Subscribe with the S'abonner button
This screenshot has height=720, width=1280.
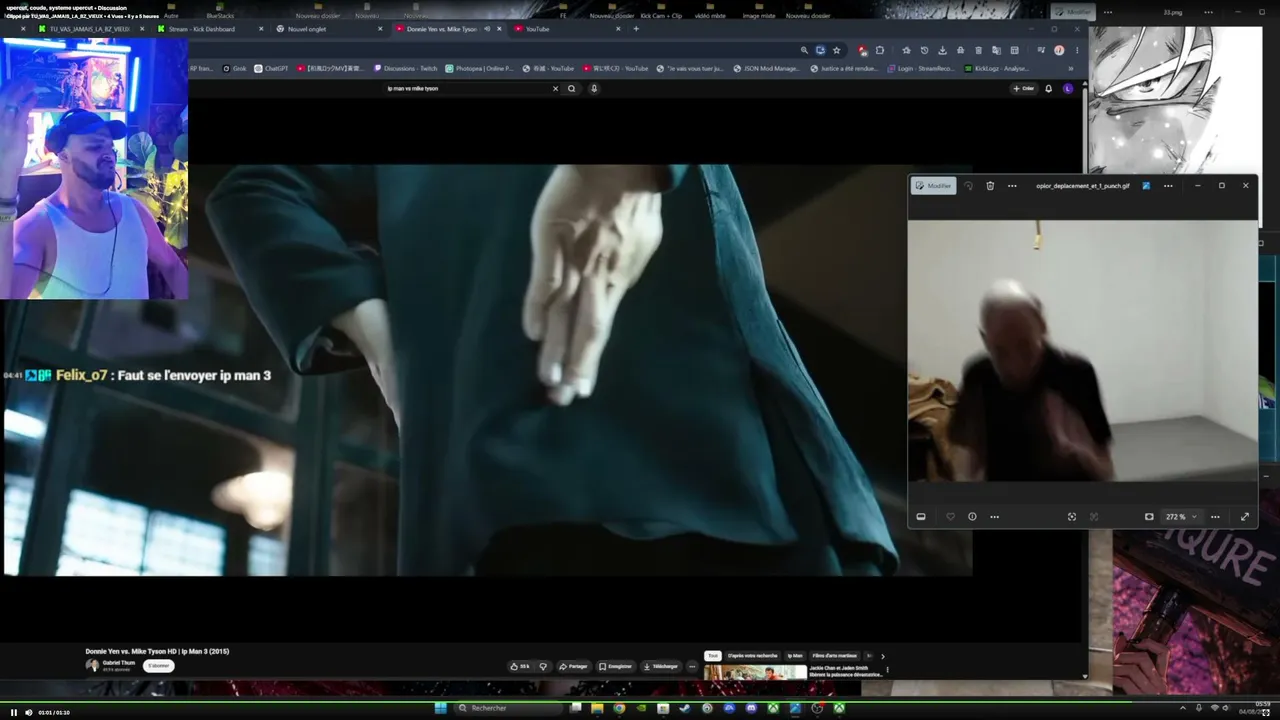tap(158, 666)
